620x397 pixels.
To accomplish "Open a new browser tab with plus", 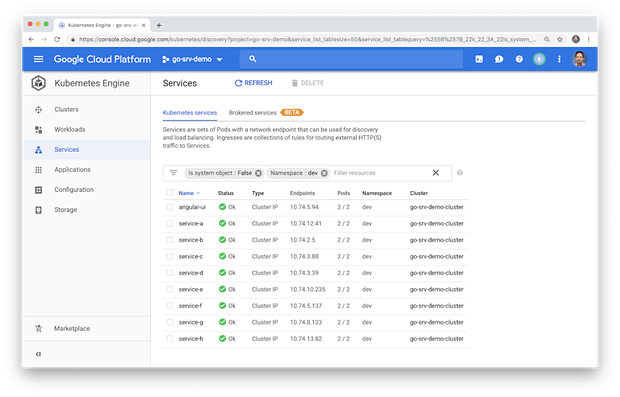I will pos(159,25).
